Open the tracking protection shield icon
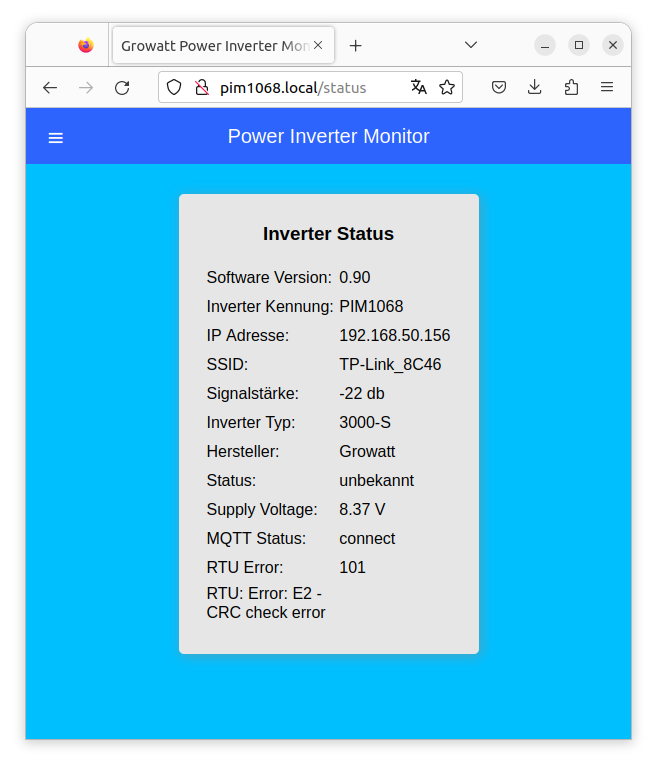The image size is (657, 768). click(174, 88)
